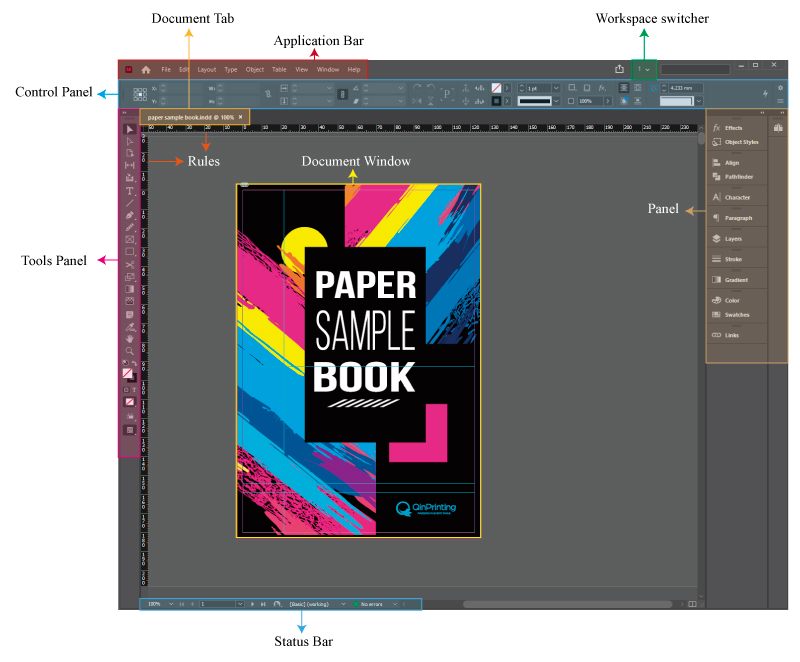The image size is (800, 662).
Task: Open the Object Styles panel
Action: tap(737, 142)
